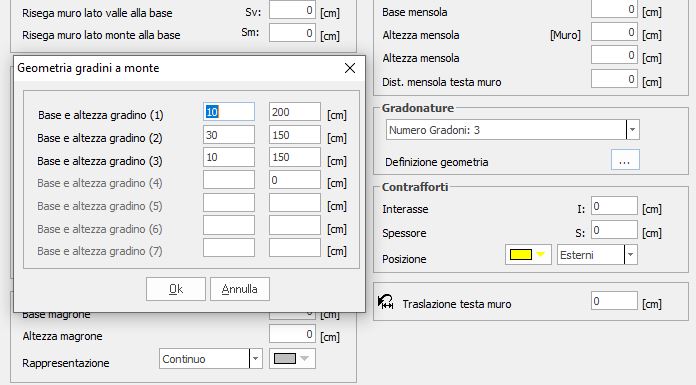696x385 pixels.
Task: Expand the Posizione Esterni dropdown
Action: coord(631,255)
